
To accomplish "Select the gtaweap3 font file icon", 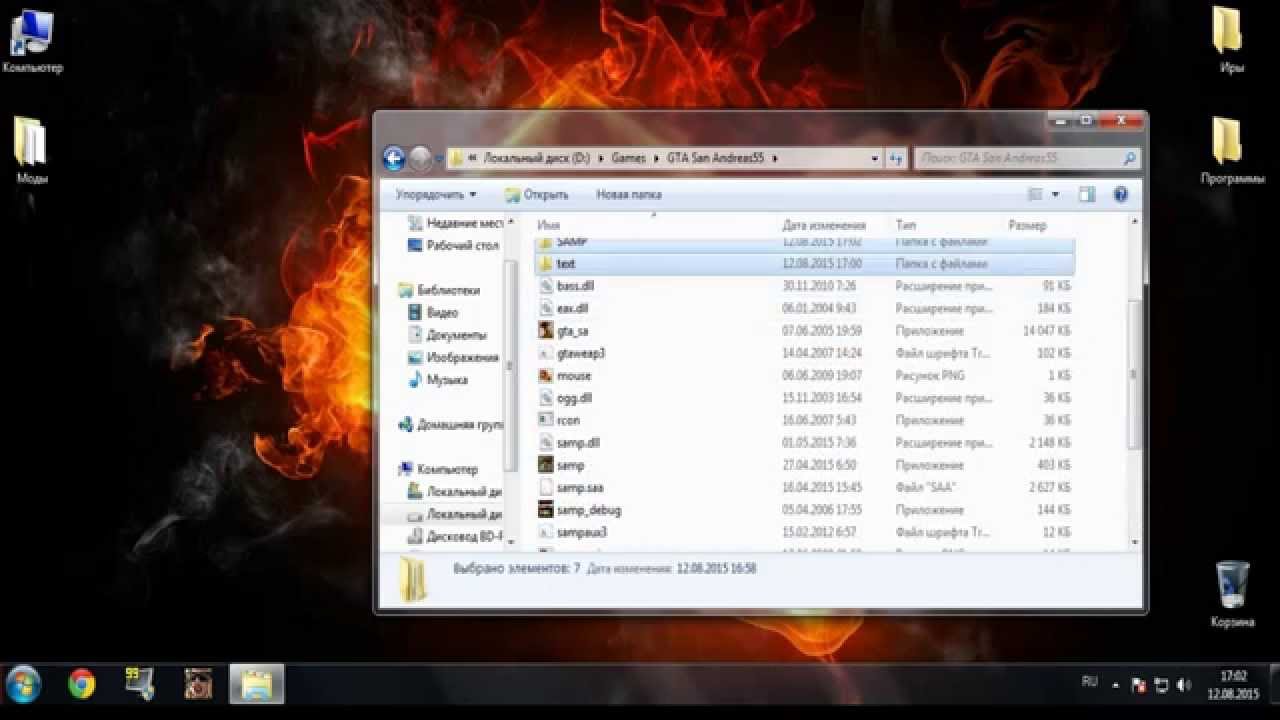I will click(x=546, y=353).
